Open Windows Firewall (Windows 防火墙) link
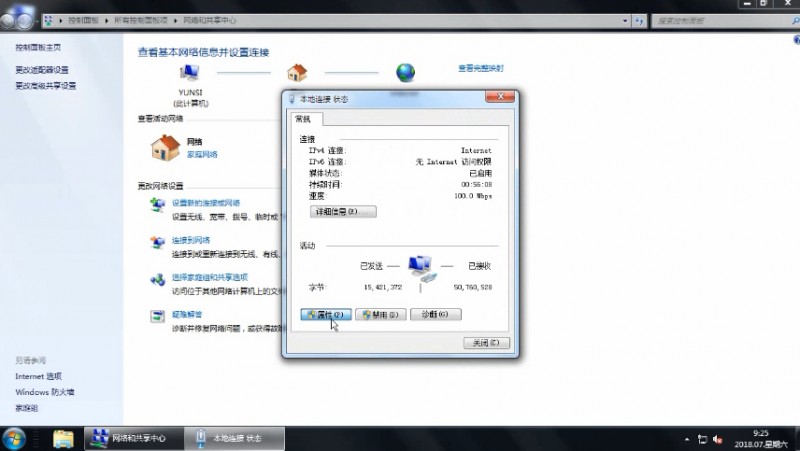800x451 pixels. point(45,392)
